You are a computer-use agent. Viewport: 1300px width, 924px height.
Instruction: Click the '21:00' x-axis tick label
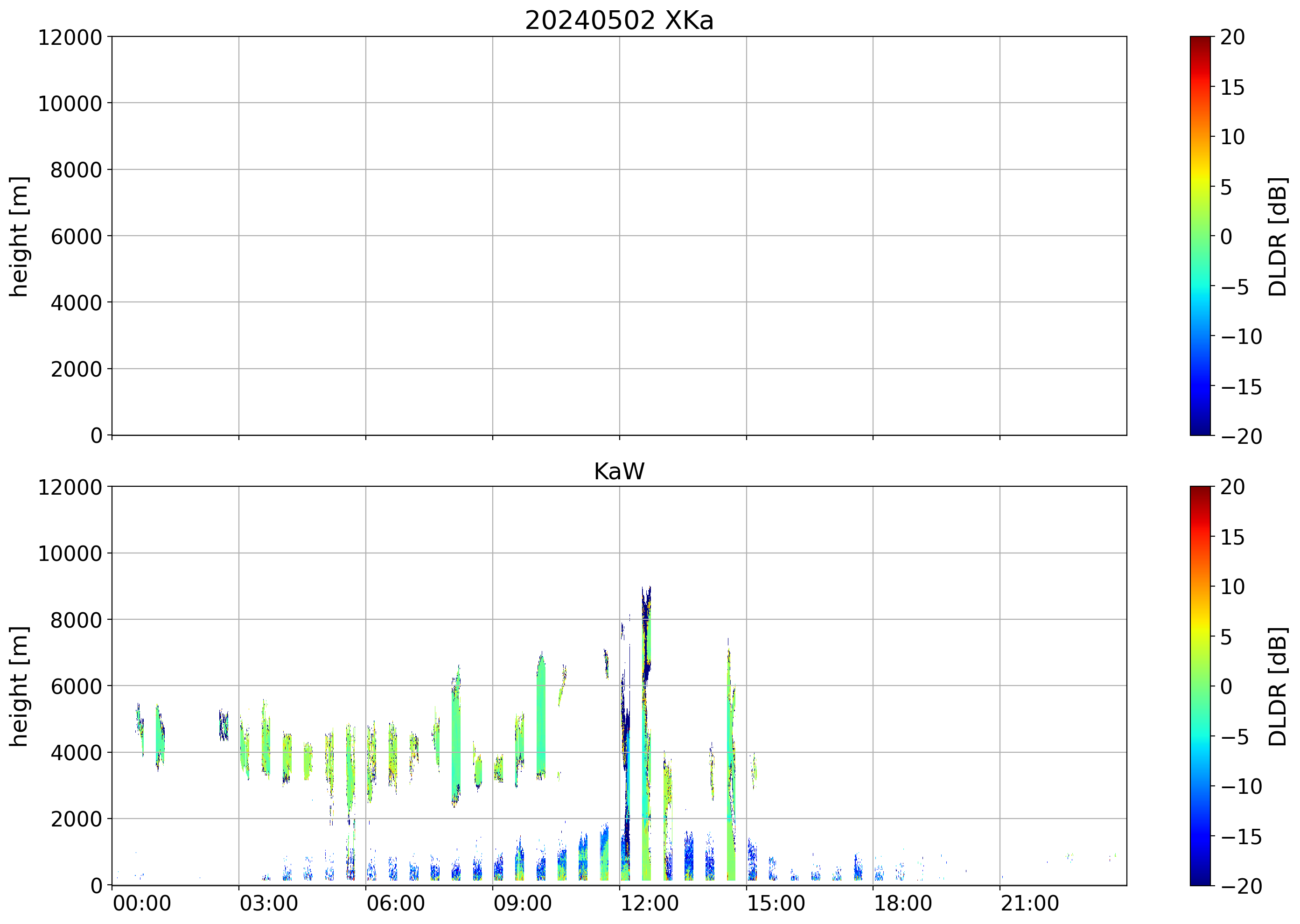(x=1029, y=903)
